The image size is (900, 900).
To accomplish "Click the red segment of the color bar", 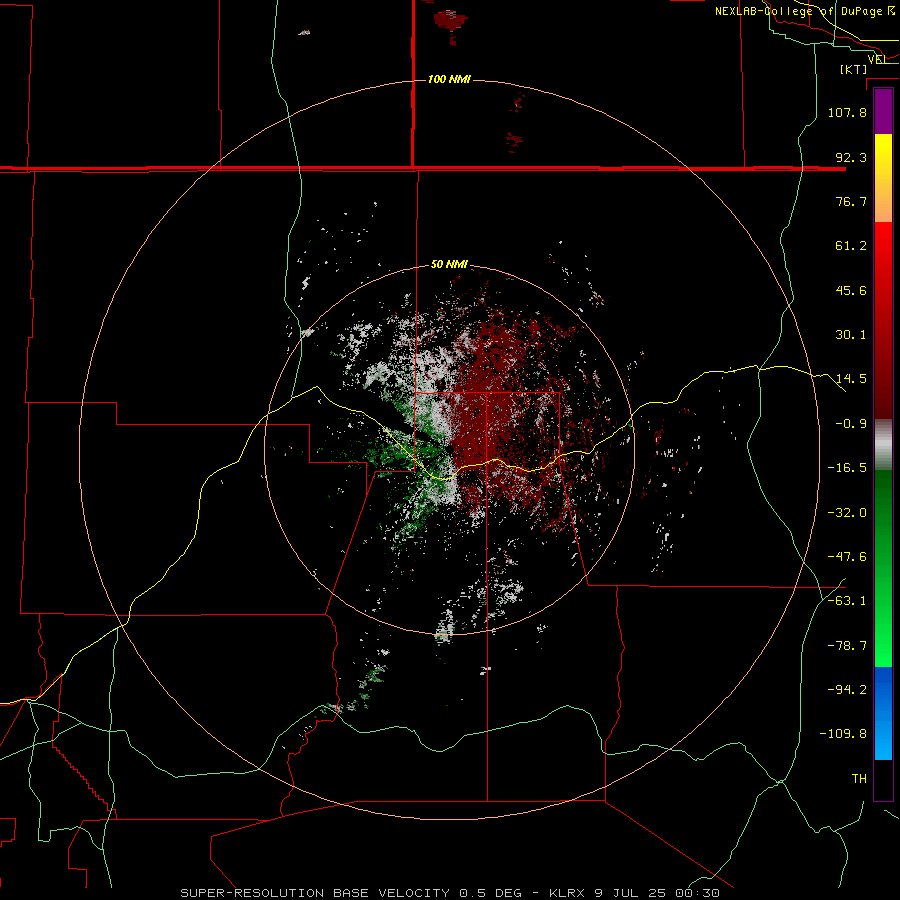I will (883, 320).
